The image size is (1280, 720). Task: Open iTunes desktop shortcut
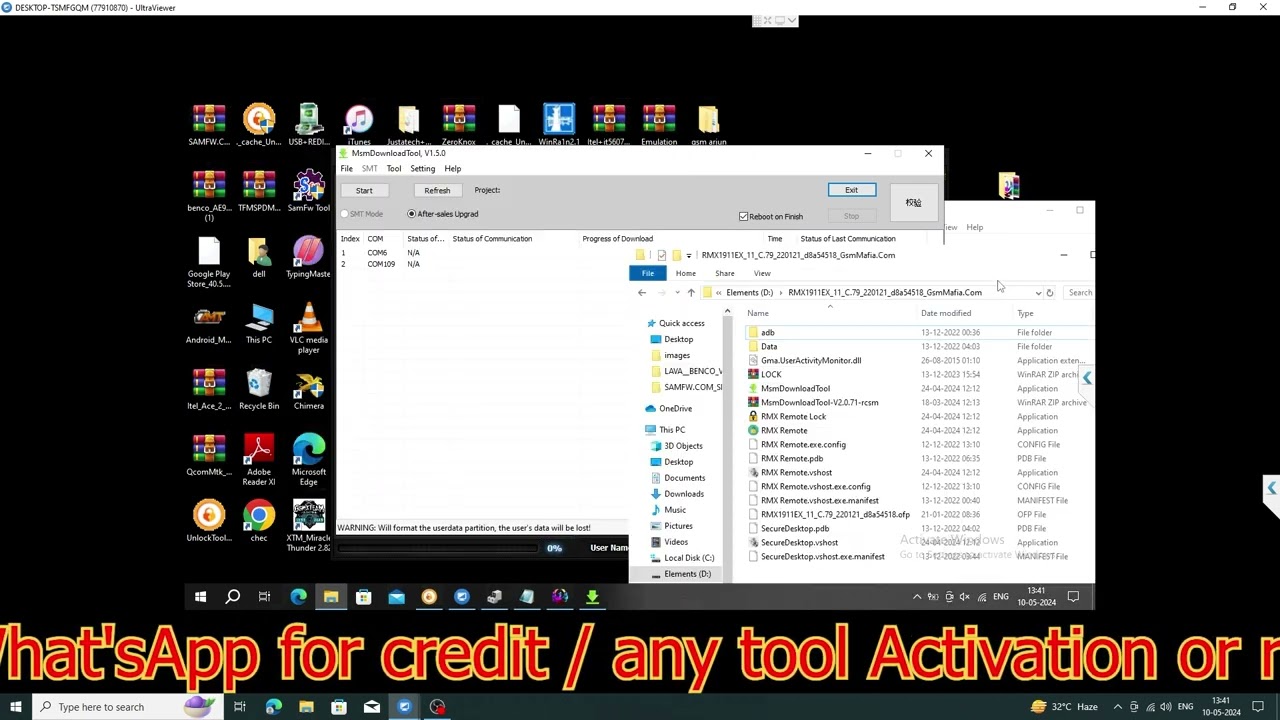click(x=358, y=125)
